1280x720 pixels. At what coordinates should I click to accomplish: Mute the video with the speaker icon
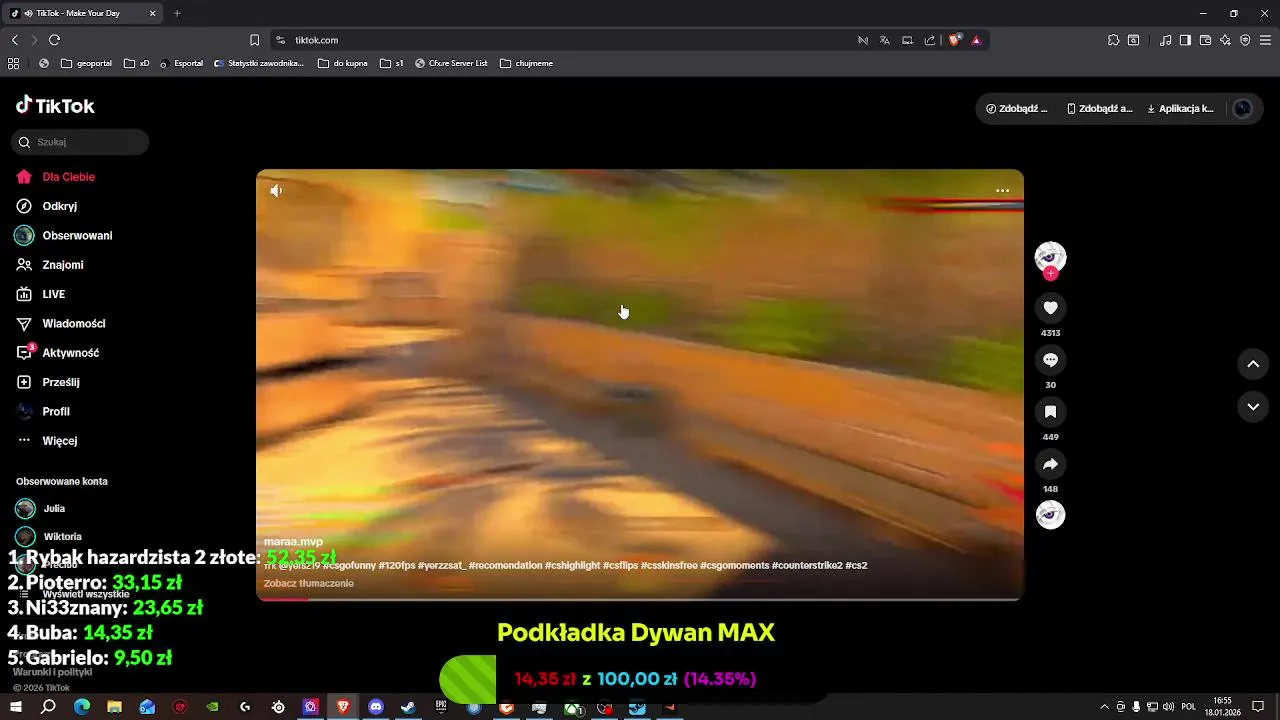[276, 191]
